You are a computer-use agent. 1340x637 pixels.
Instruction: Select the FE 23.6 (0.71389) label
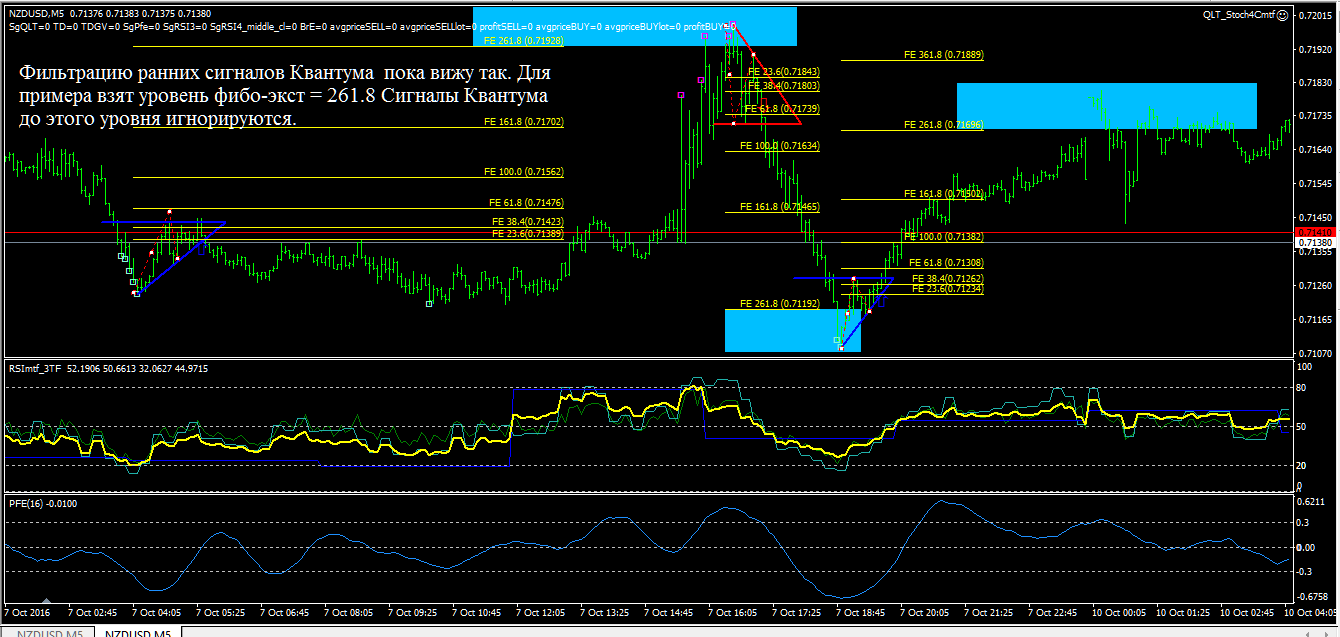coord(528,233)
